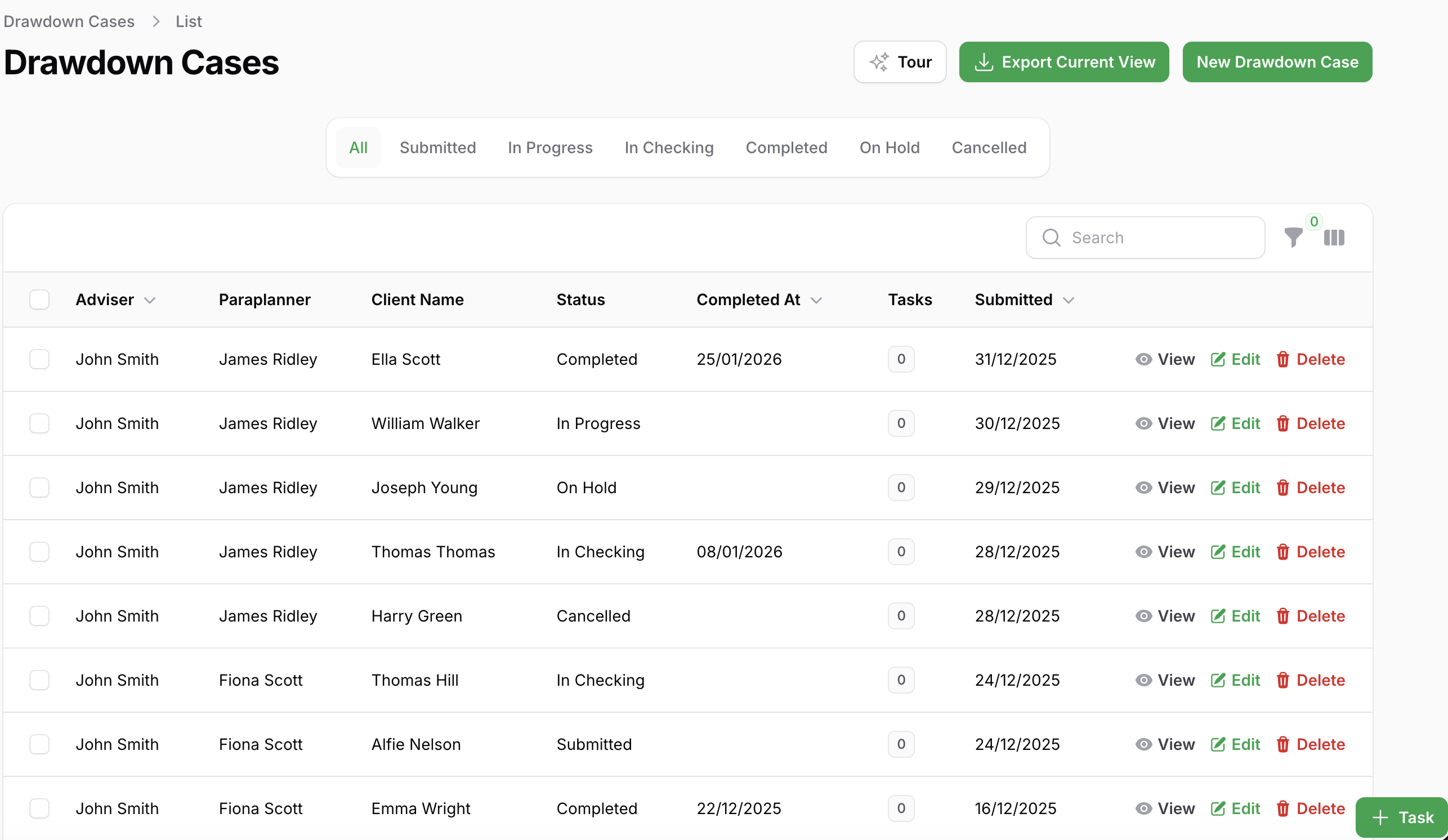The image size is (1448, 840).
Task: Click the trash Delete icon for Thomas Hill
Action: click(x=1282, y=680)
